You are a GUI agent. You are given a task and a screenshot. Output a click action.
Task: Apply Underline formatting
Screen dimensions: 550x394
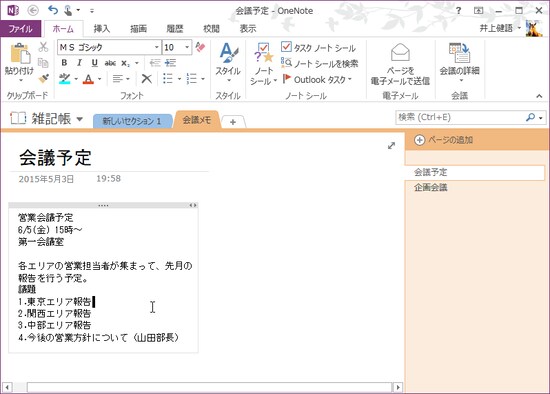point(94,63)
